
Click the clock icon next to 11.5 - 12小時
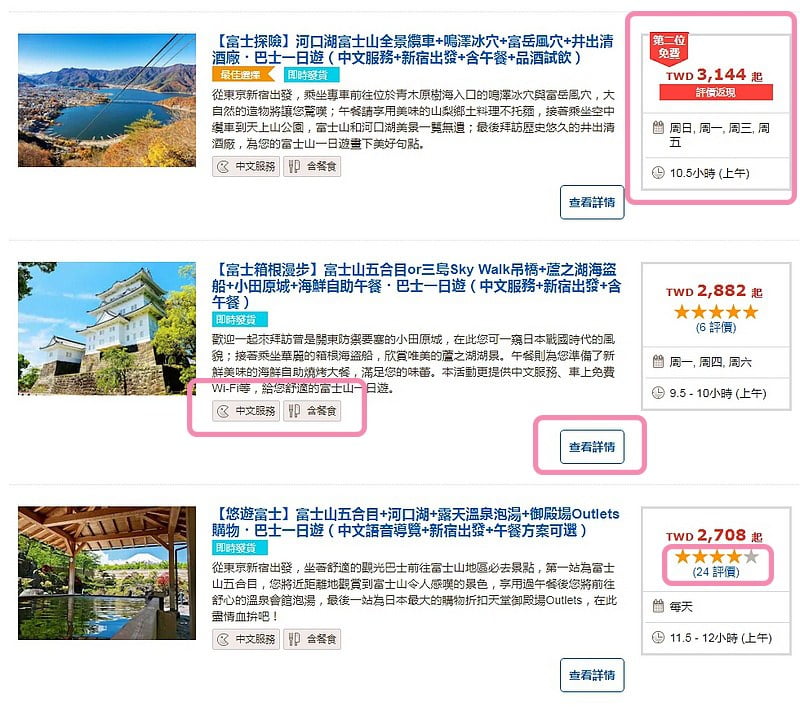point(658,637)
